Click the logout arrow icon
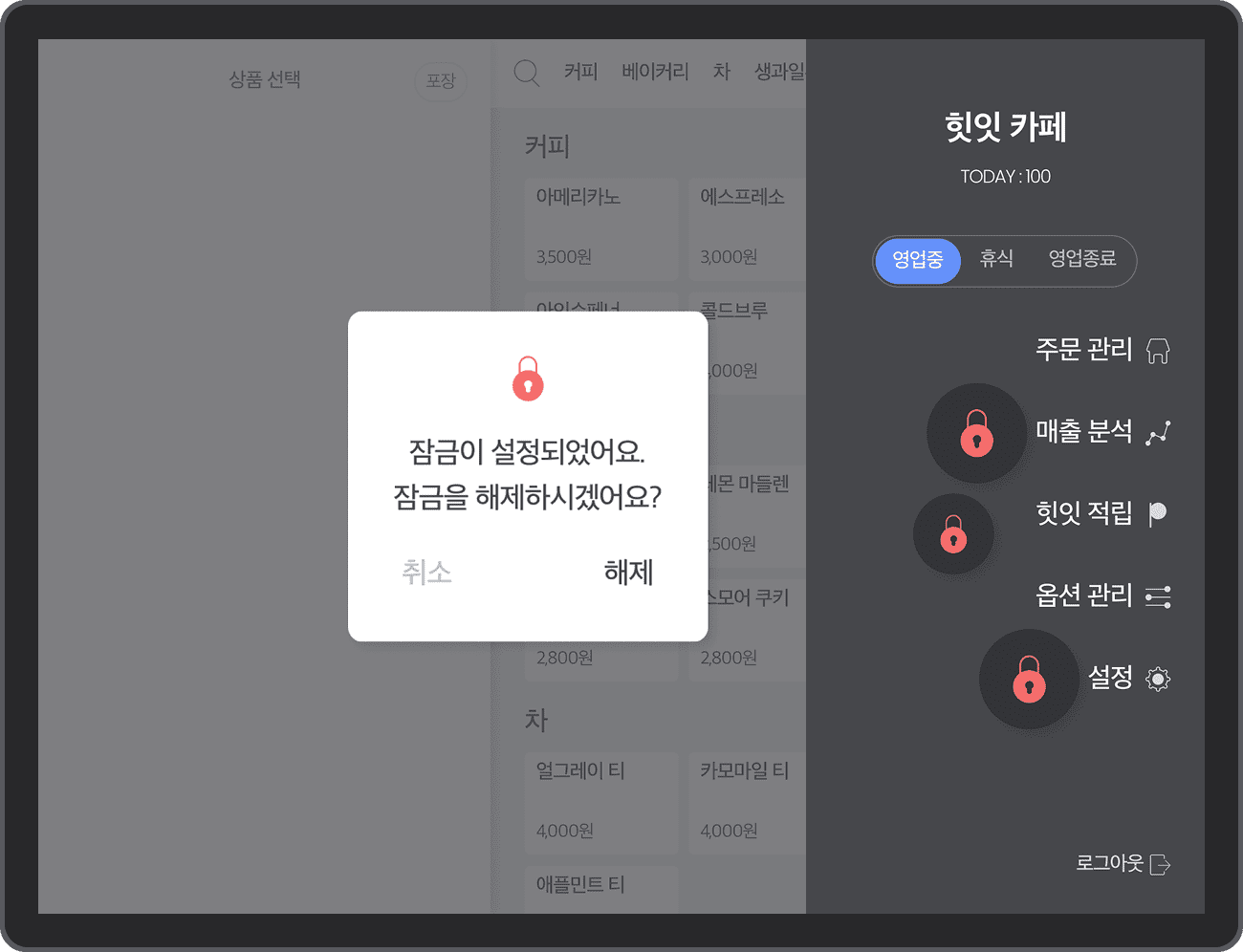 (x=1160, y=865)
